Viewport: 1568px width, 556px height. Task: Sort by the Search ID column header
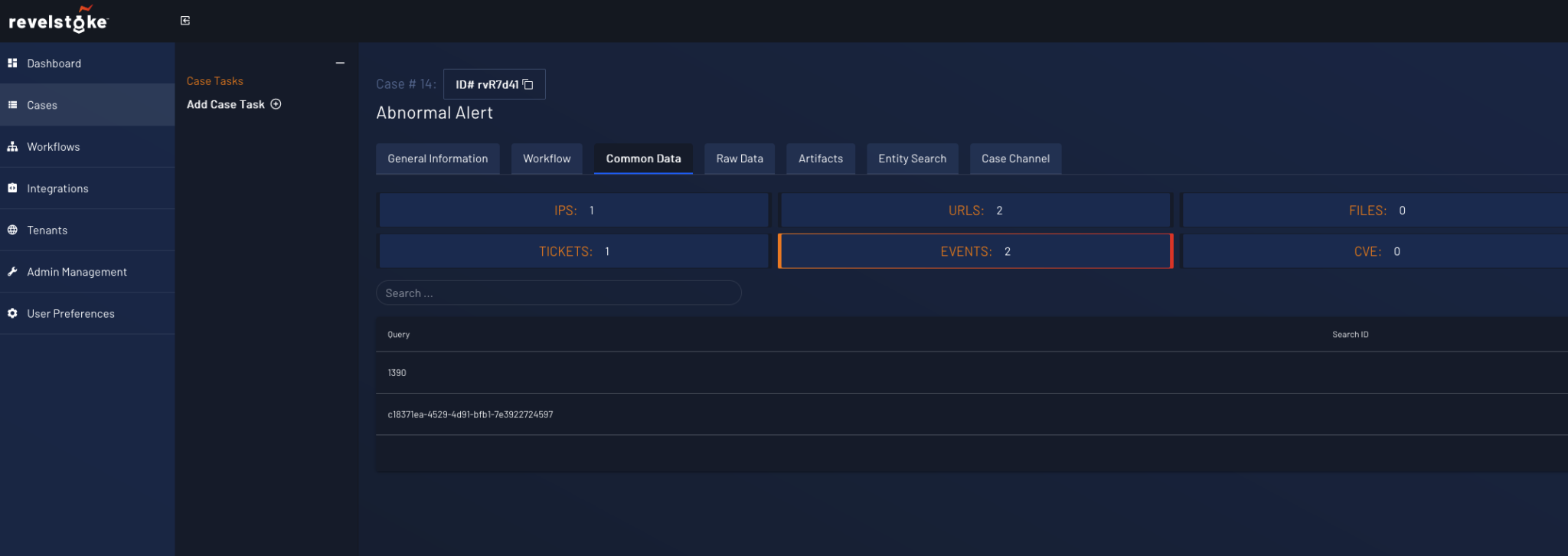point(1350,335)
